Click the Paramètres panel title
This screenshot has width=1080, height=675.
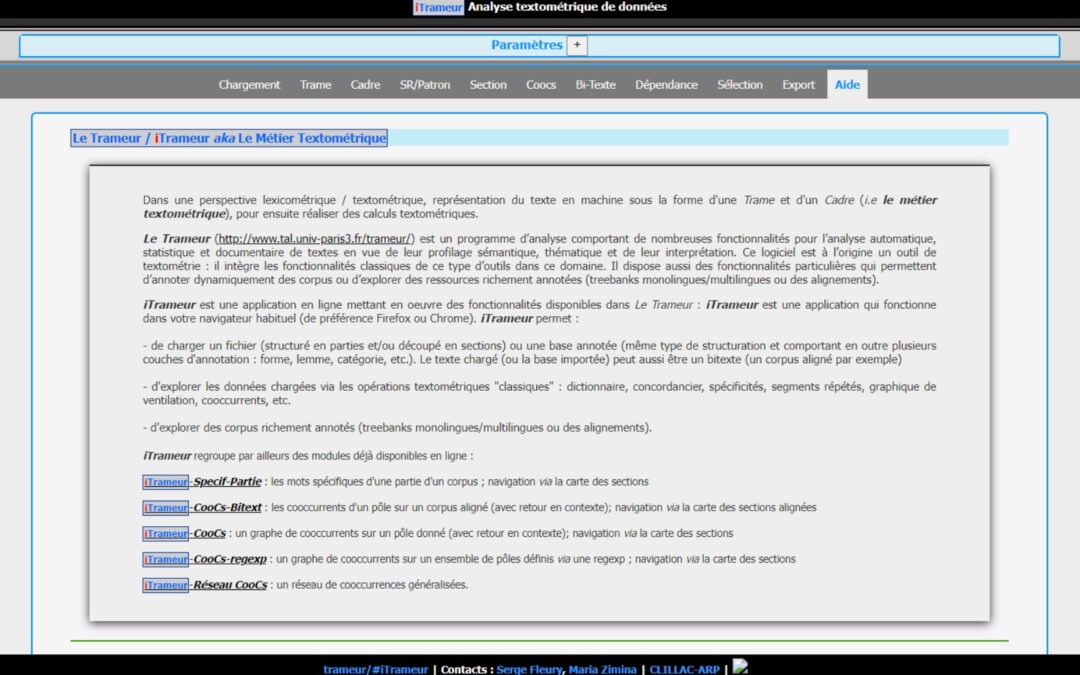click(526, 45)
